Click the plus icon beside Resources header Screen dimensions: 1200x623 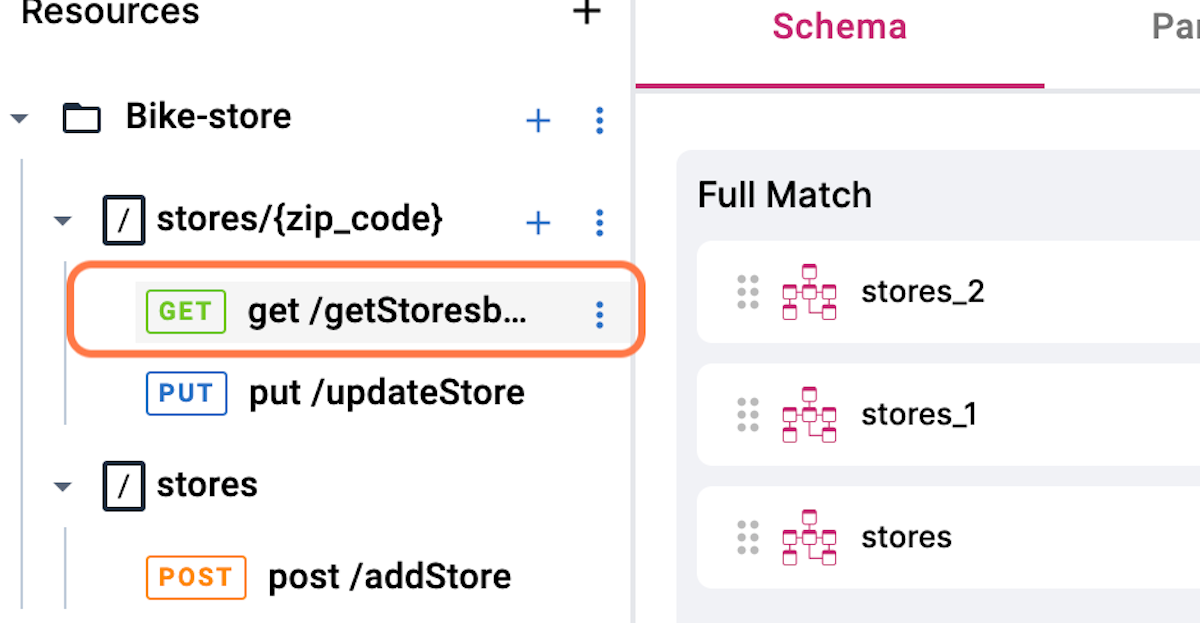coord(586,12)
